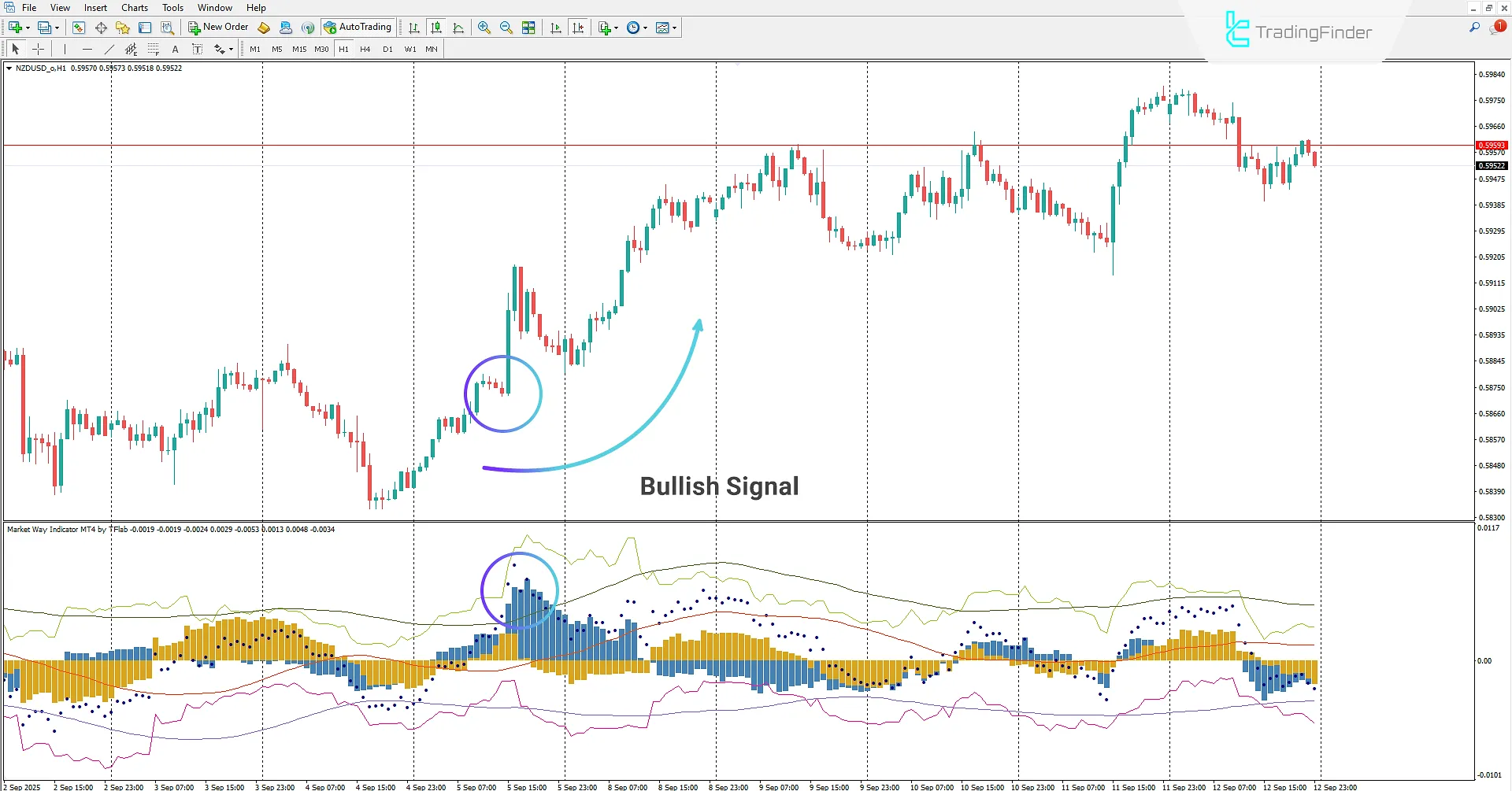Screen dimensions: 1512x791
Task: Select the M15 timeframe button
Action: [x=298, y=49]
